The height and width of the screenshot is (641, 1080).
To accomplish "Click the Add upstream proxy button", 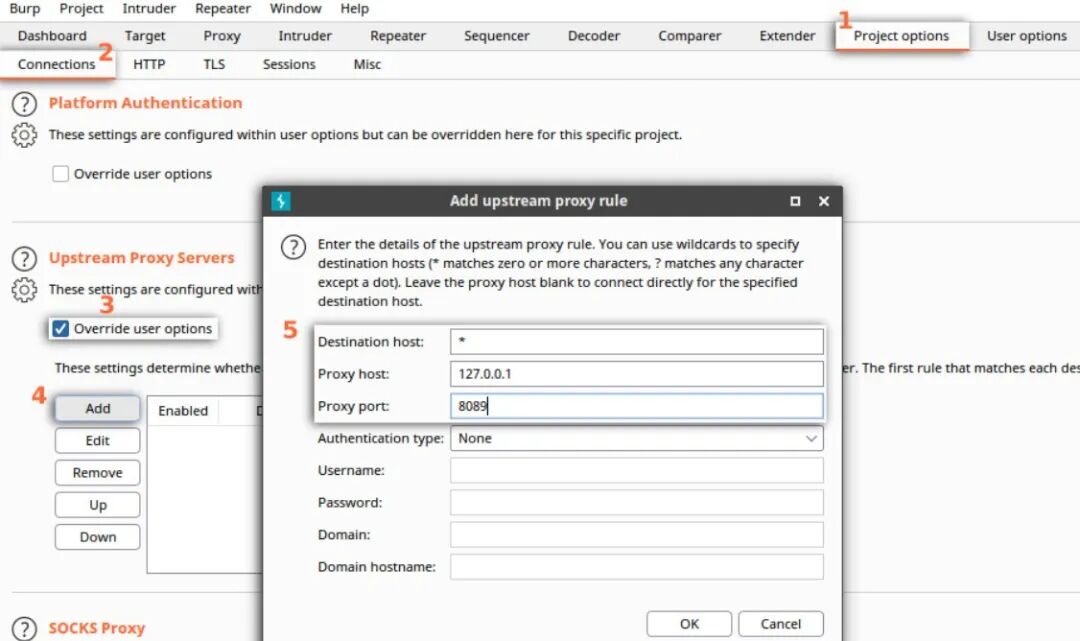I will [97, 408].
